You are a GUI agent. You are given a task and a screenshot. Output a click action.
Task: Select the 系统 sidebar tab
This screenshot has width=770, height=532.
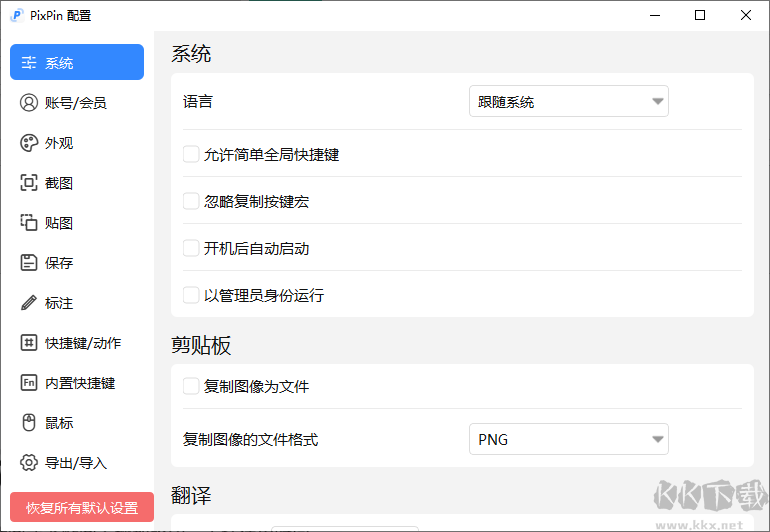[x=77, y=62]
